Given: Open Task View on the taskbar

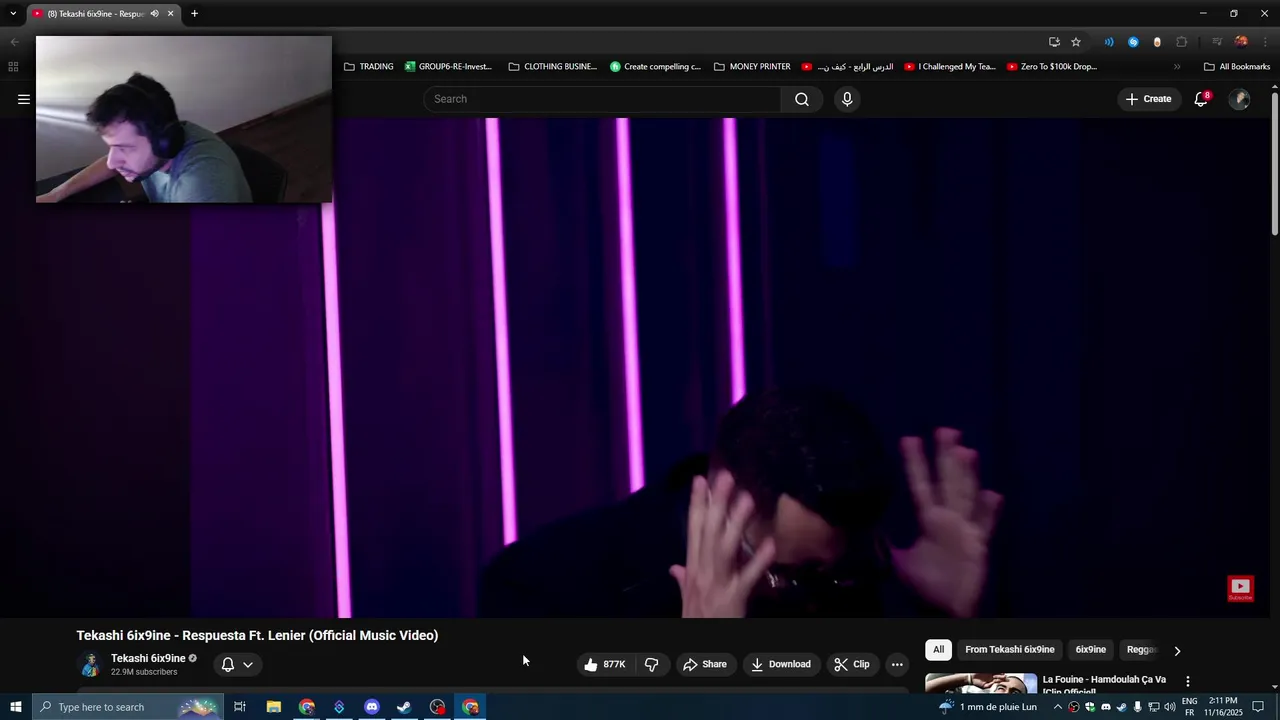Looking at the screenshot, I should click(240, 707).
